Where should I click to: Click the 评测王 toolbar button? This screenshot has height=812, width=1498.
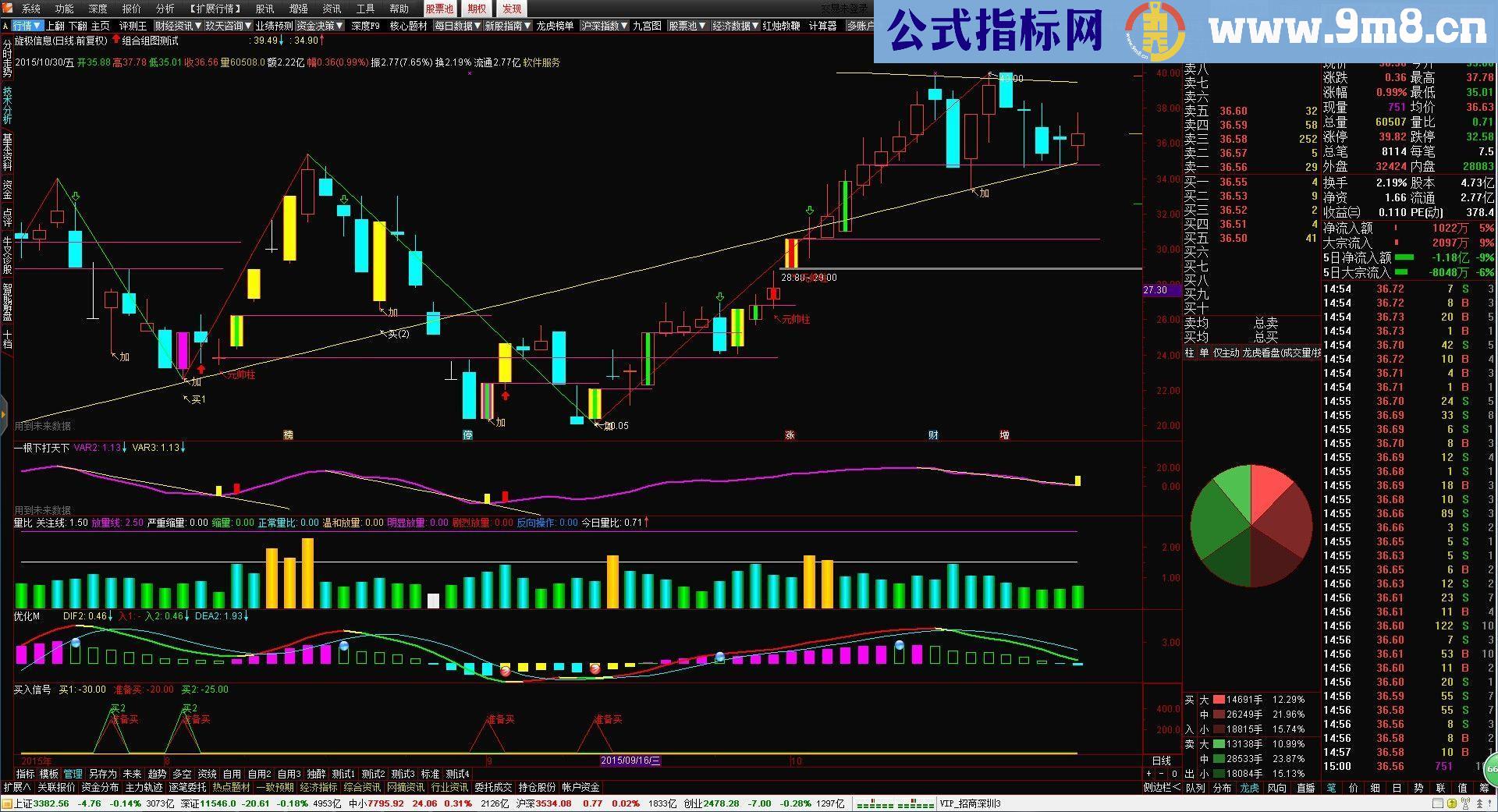131,25
